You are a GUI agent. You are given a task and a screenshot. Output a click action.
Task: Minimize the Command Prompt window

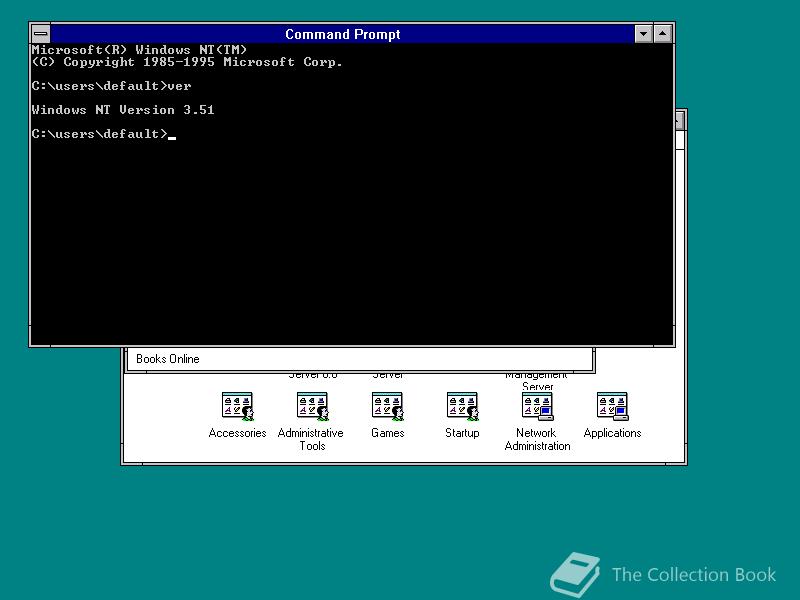(x=643, y=34)
